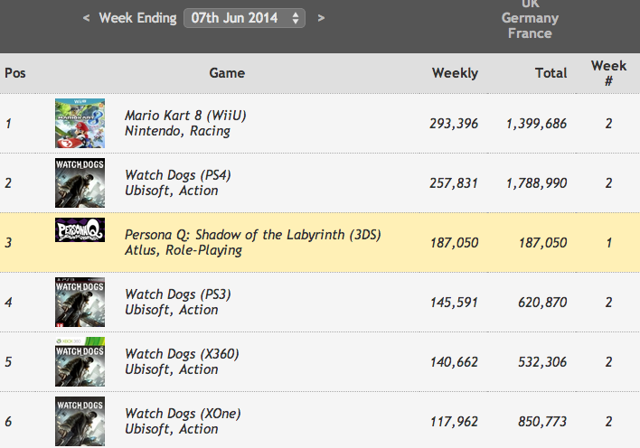Click position number 6 for Watch Dogs XOne
The width and height of the screenshot is (640, 448).
(8, 421)
